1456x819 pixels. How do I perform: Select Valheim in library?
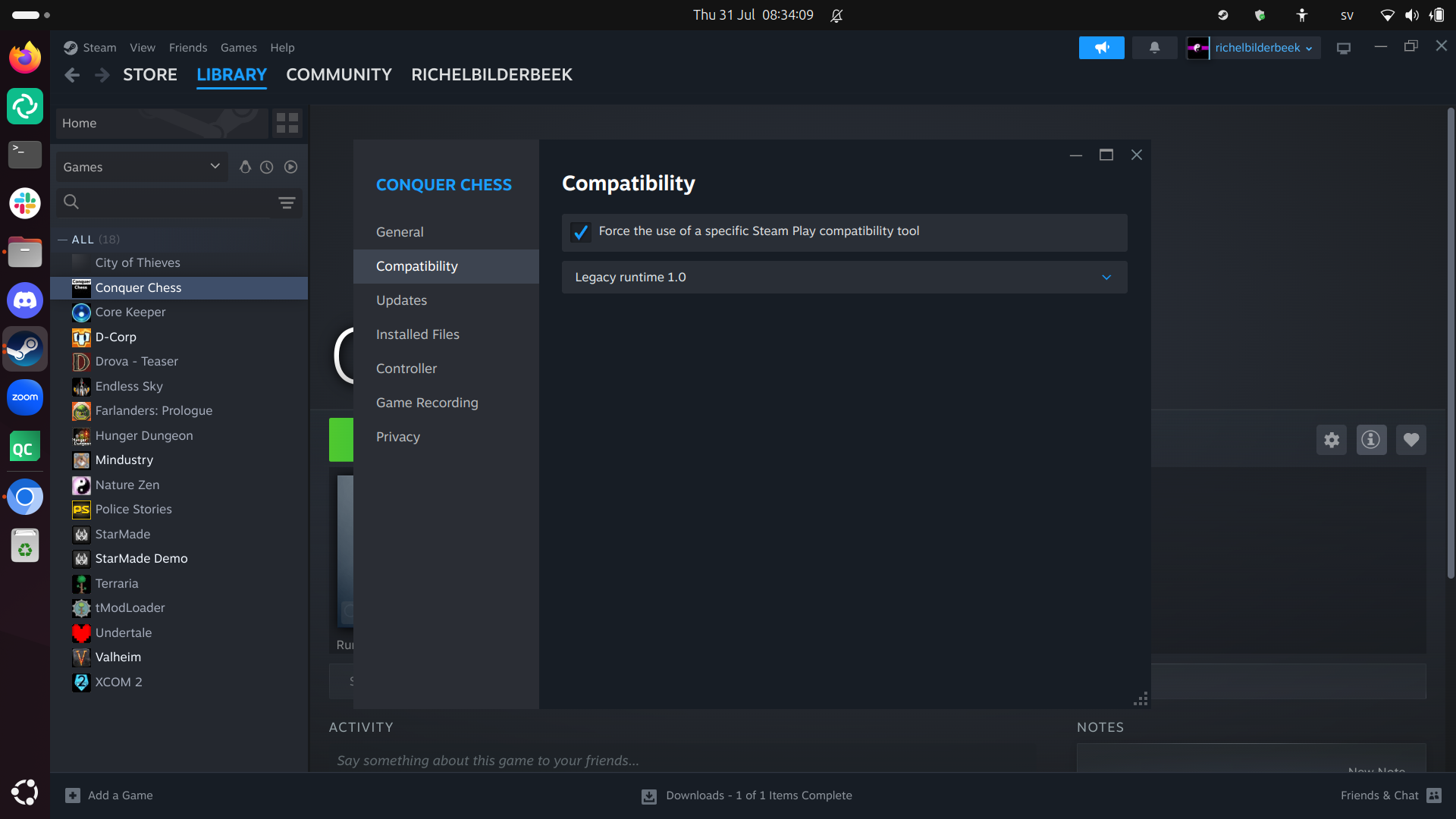179,657
